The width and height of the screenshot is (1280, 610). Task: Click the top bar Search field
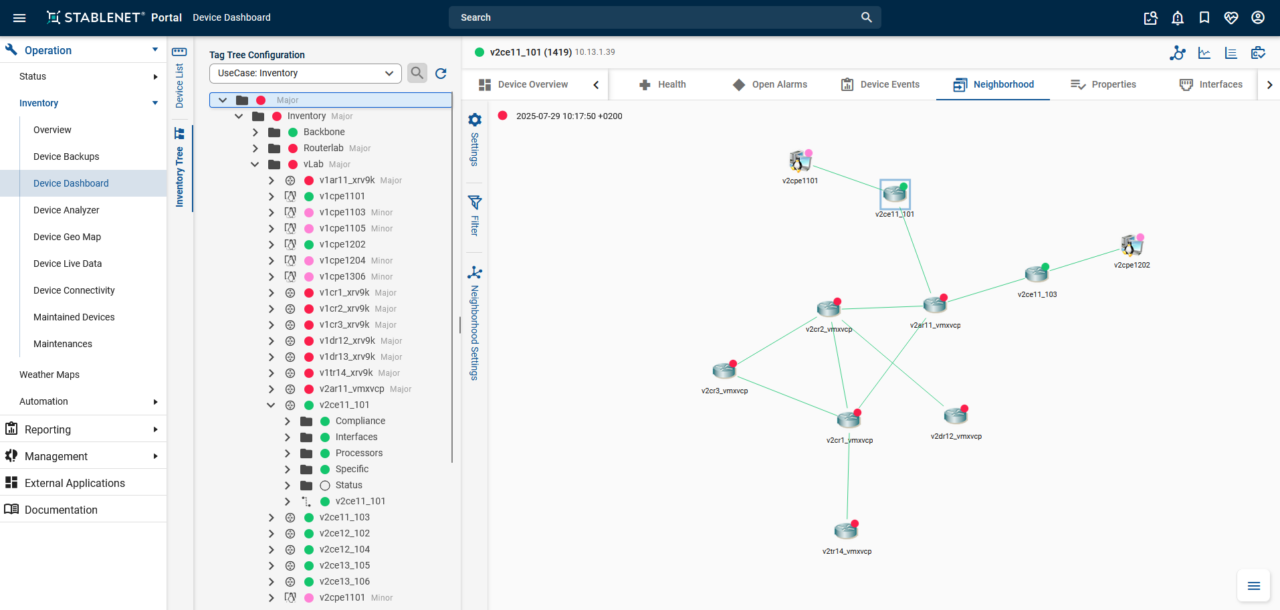(655, 17)
